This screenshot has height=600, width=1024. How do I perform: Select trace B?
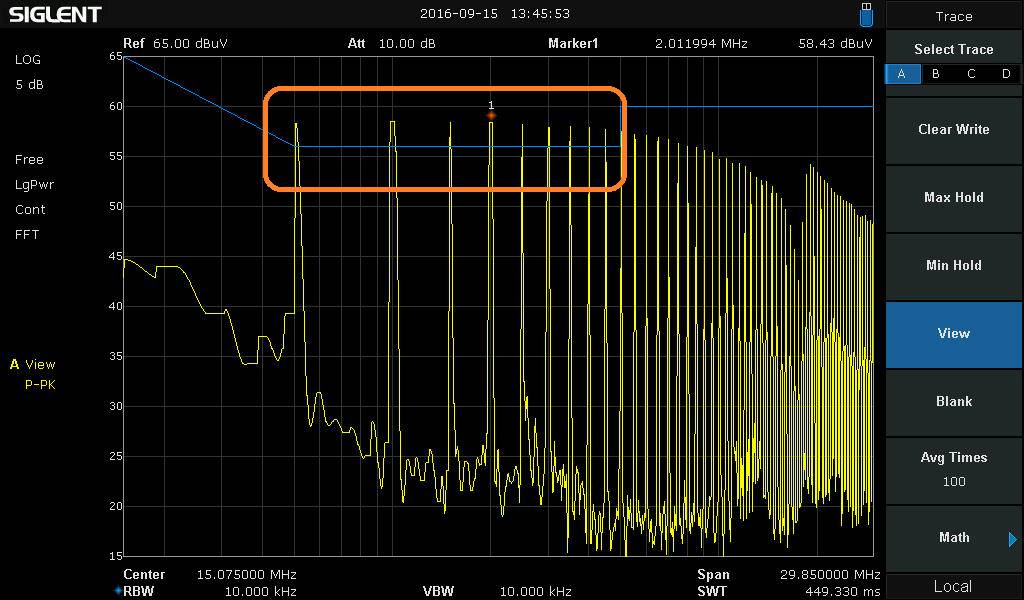pyautogui.click(x=936, y=74)
